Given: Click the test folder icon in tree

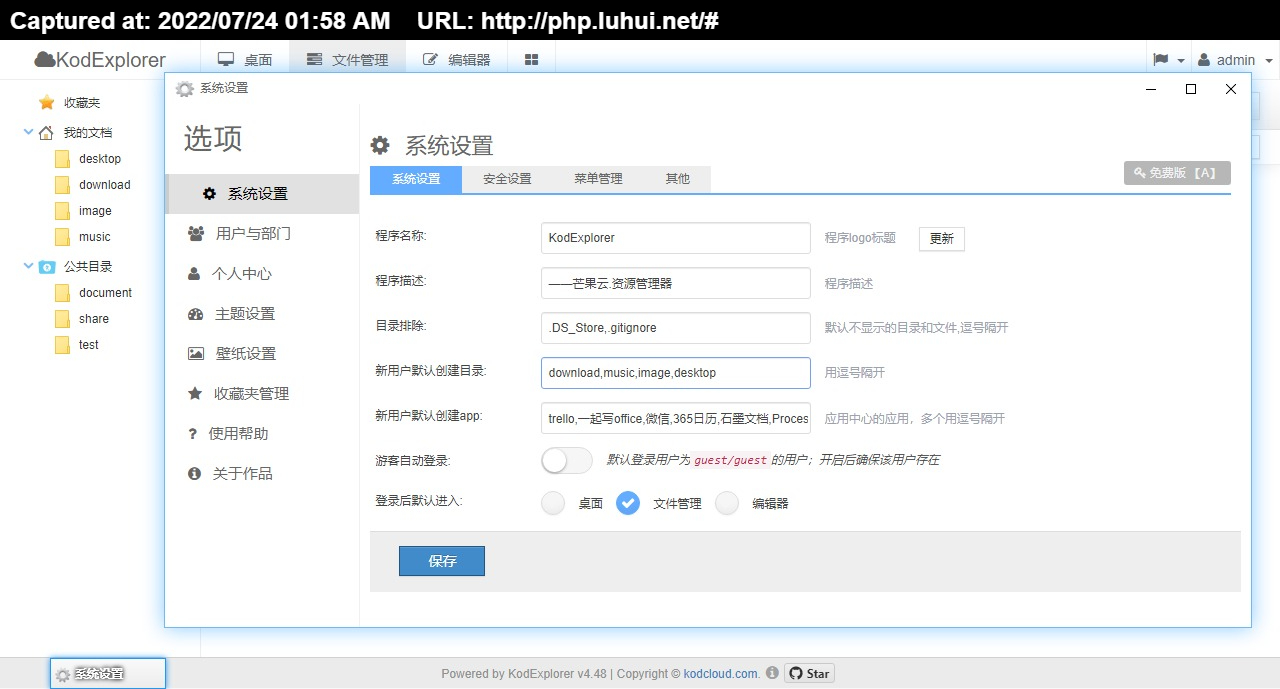Looking at the screenshot, I should pos(63,345).
